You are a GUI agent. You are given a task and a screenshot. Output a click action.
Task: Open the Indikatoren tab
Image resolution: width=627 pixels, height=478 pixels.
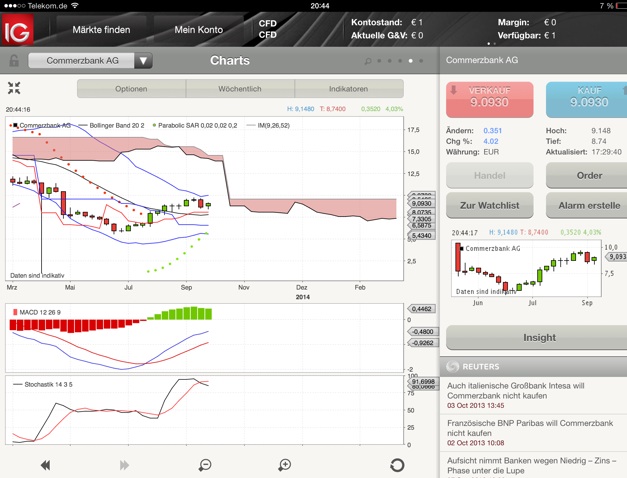[349, 89]
